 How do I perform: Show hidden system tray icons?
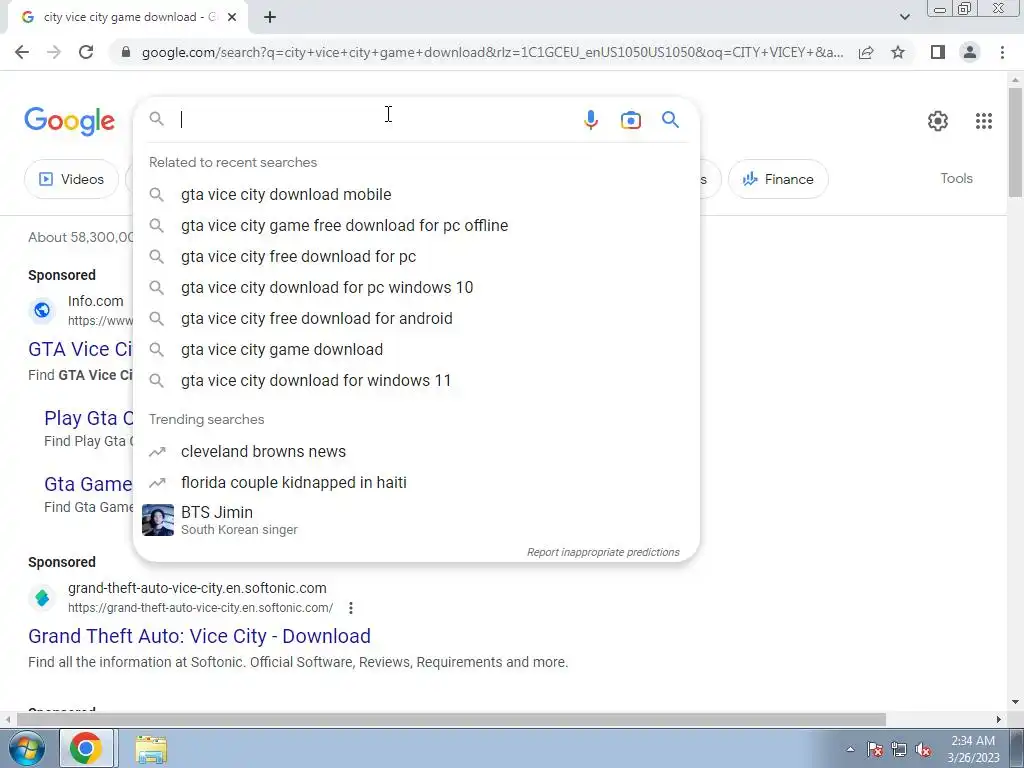850,749
